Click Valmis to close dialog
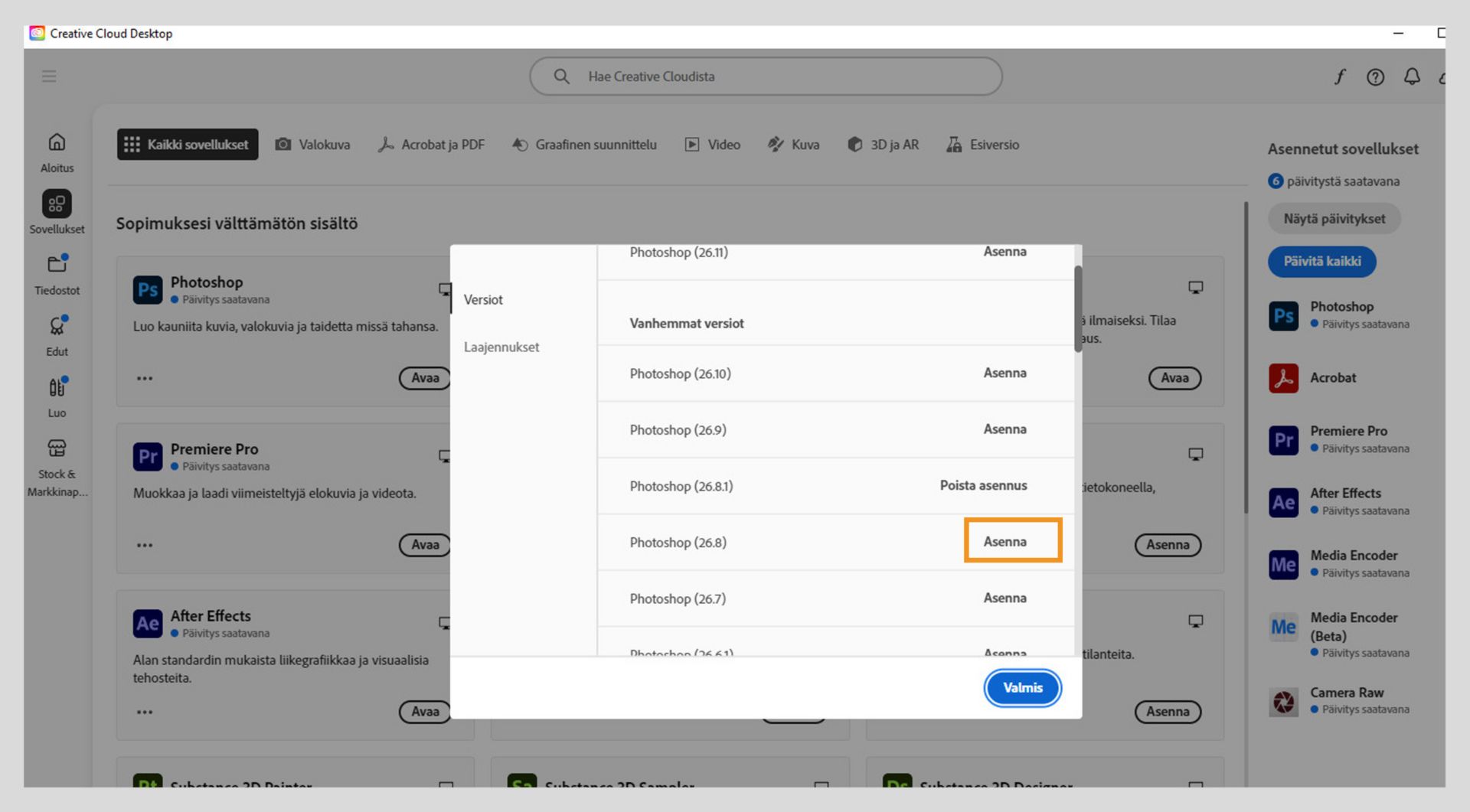 (1022, 688)
